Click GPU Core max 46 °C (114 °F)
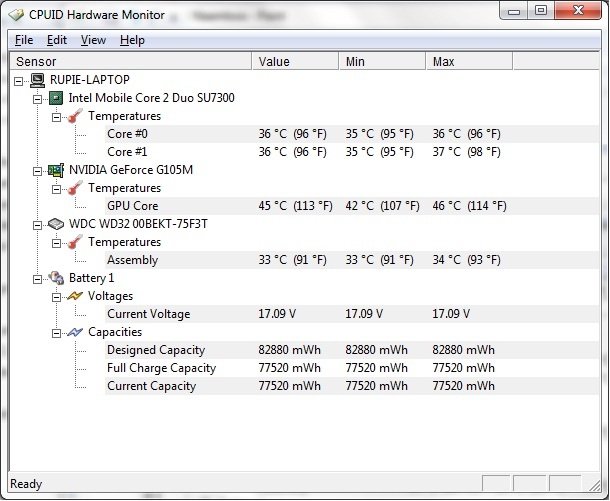Screen dimensions: 610x501 click(x=470, y=206)
